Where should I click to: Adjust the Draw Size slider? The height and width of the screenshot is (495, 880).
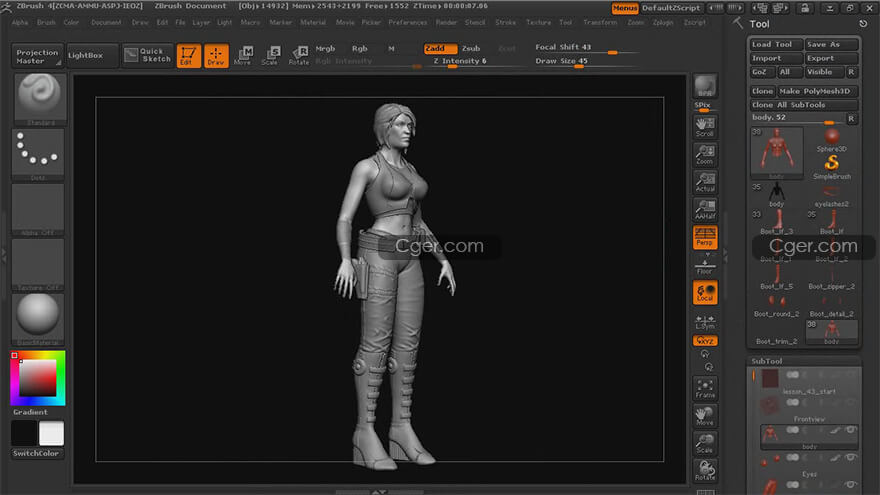coord(587,61)
